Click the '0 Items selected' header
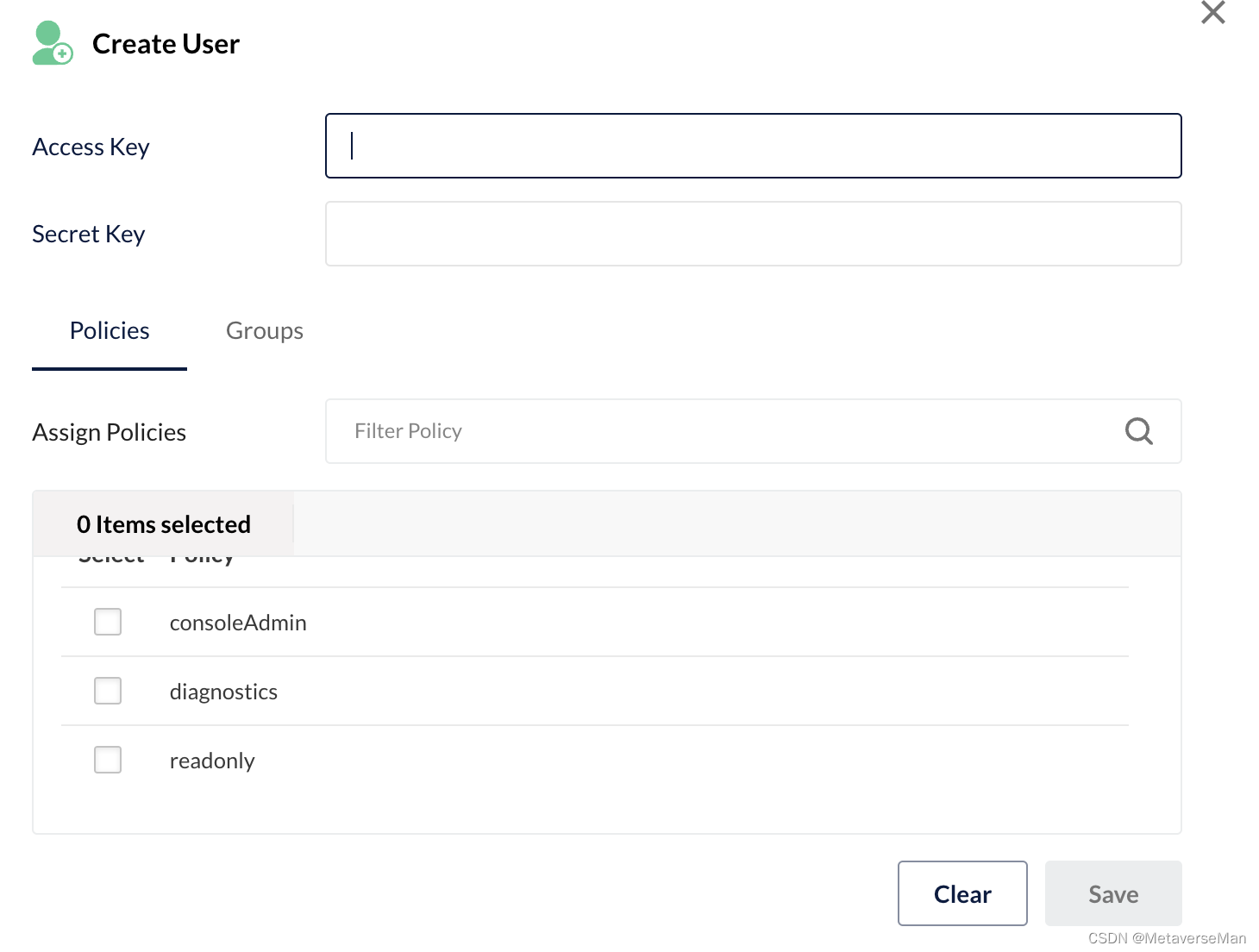Viewport: 1259px width, 952px height. pos(164,524)
